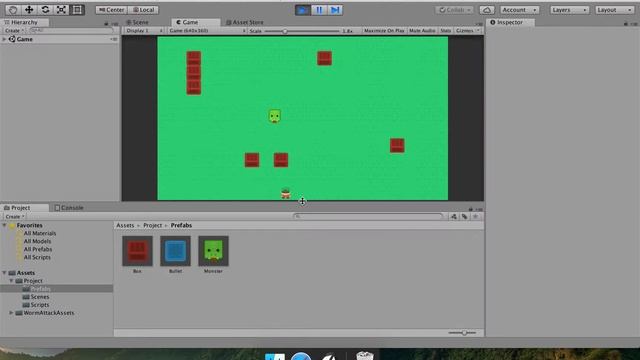
Task: Search by label icon in Project
Action: [464, 217]
